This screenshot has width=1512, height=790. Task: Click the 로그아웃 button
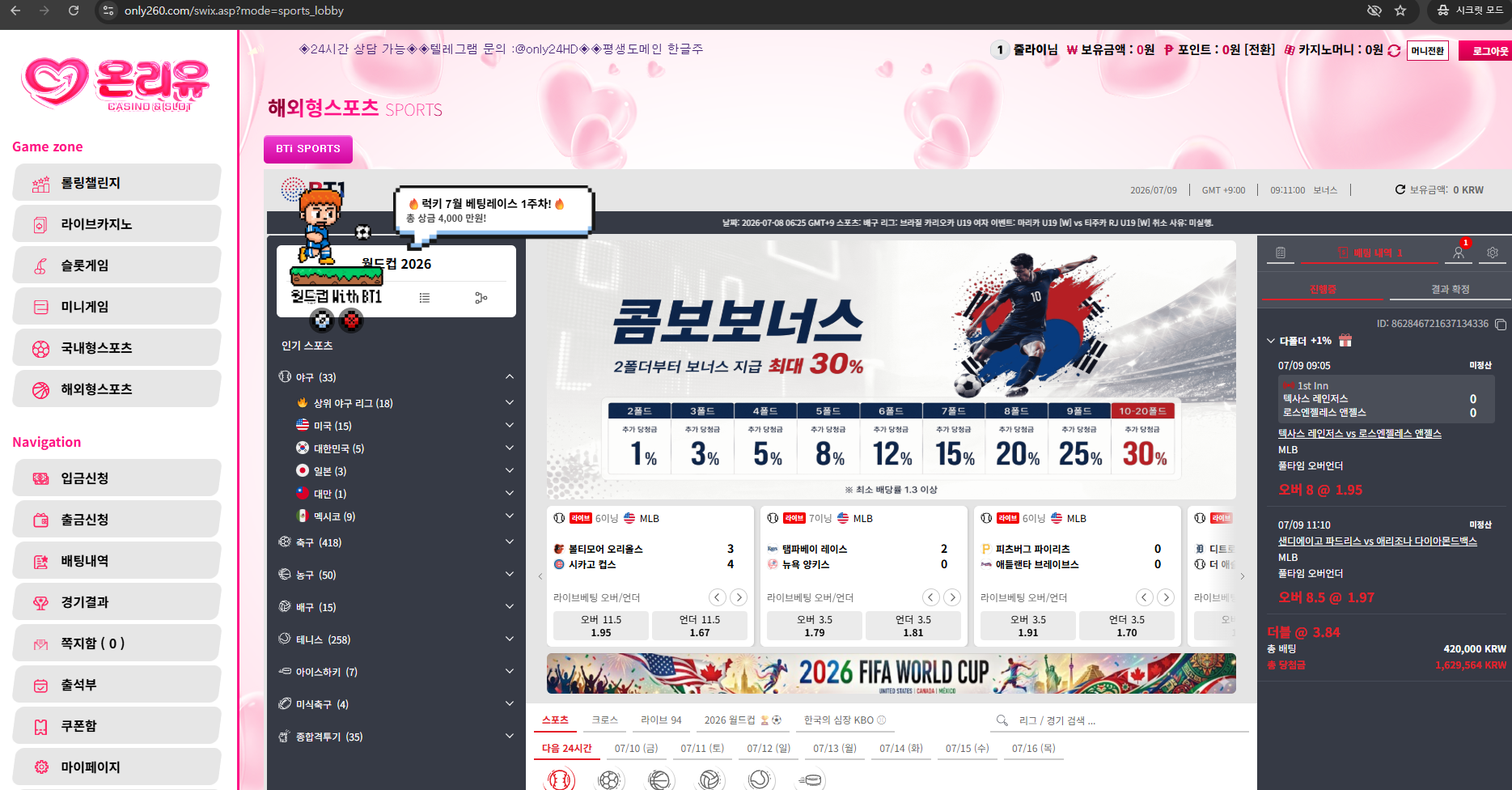pyautogui.click(x=1486, y=50)
